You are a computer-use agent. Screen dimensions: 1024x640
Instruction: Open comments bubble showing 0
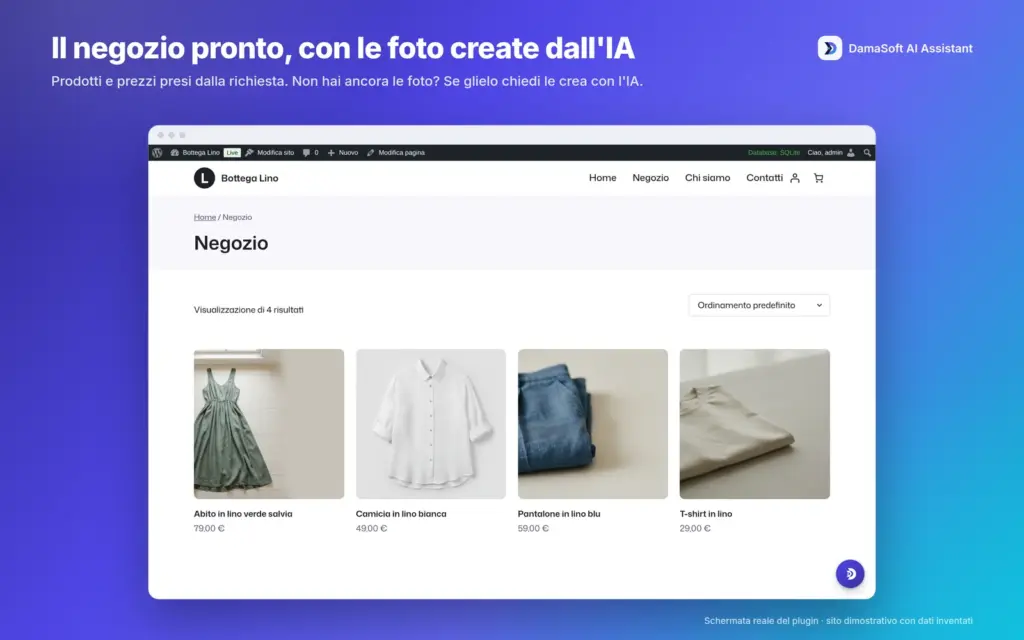pyautogui.click(x=310, y=153)
